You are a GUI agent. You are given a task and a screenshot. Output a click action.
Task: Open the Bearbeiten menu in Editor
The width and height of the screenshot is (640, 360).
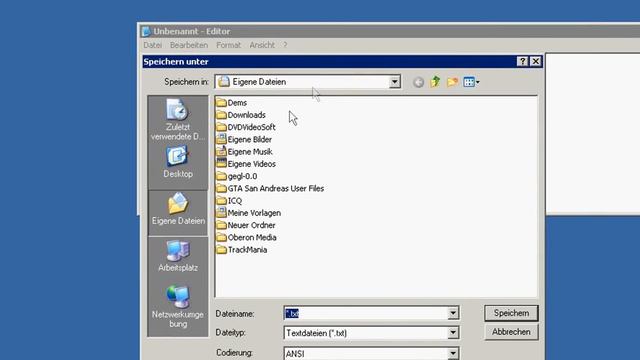(189, 45)
